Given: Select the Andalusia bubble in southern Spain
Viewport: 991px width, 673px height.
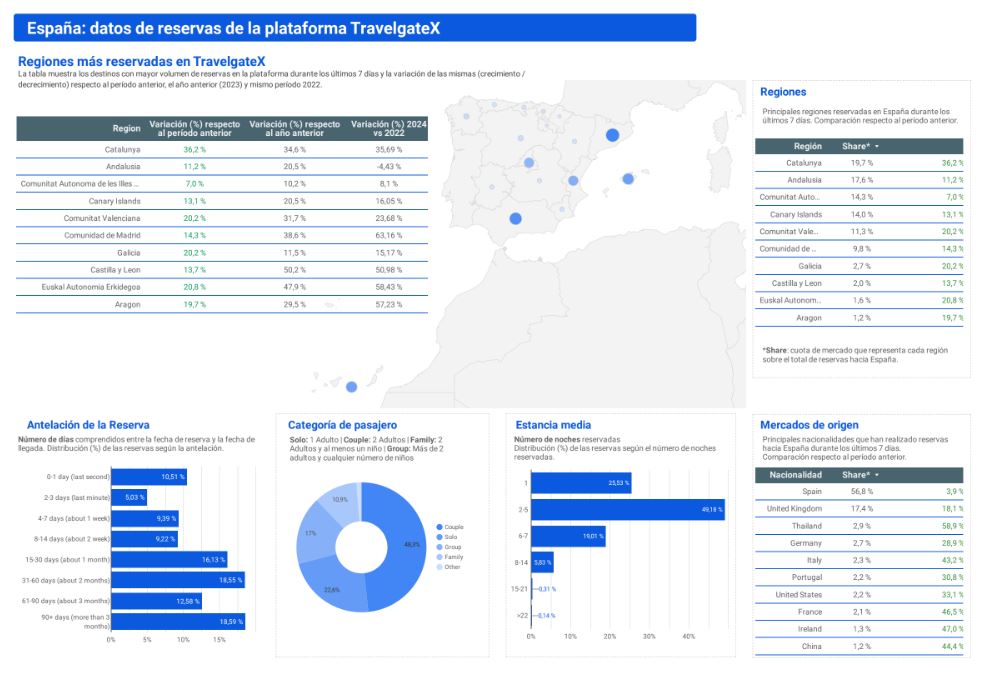Looking at the screenshot, I should click(516, 219).
